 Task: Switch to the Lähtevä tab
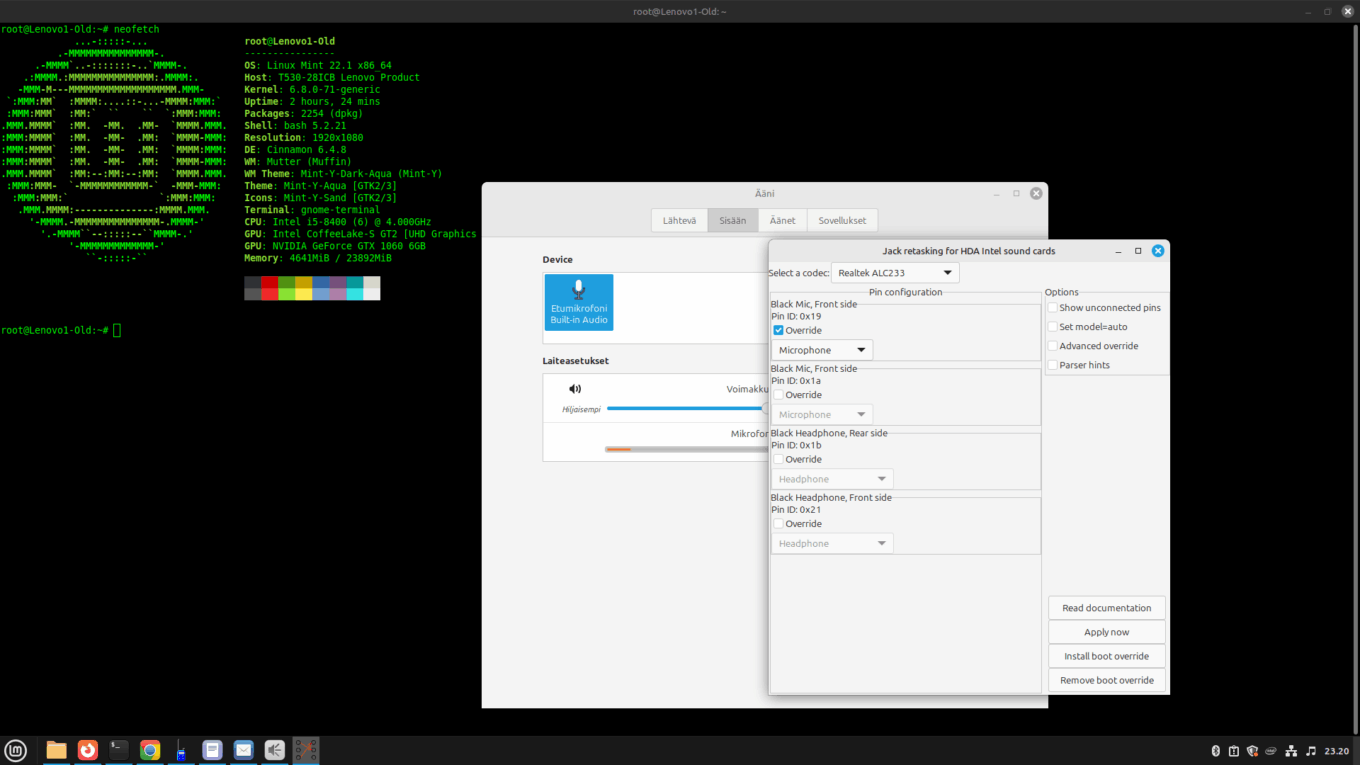(679, 220)
